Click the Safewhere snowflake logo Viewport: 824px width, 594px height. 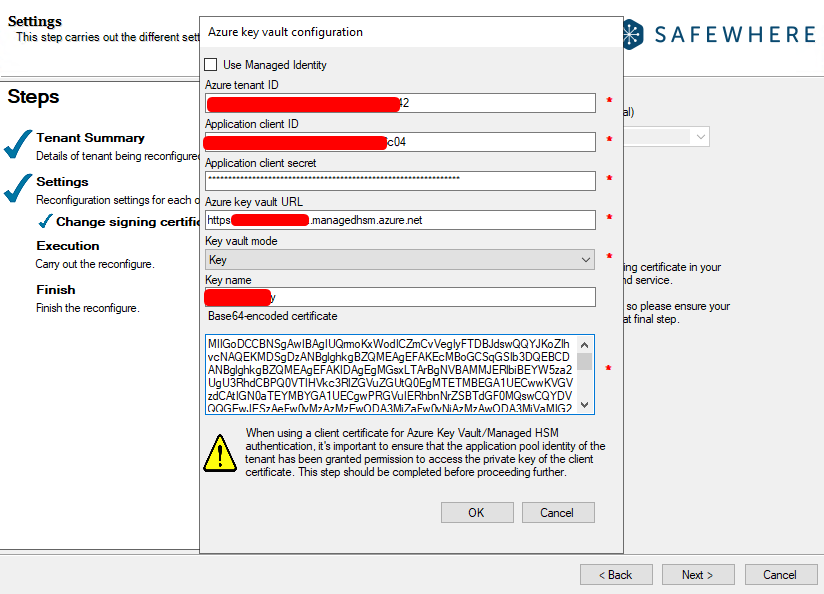[x=633, y=35]
